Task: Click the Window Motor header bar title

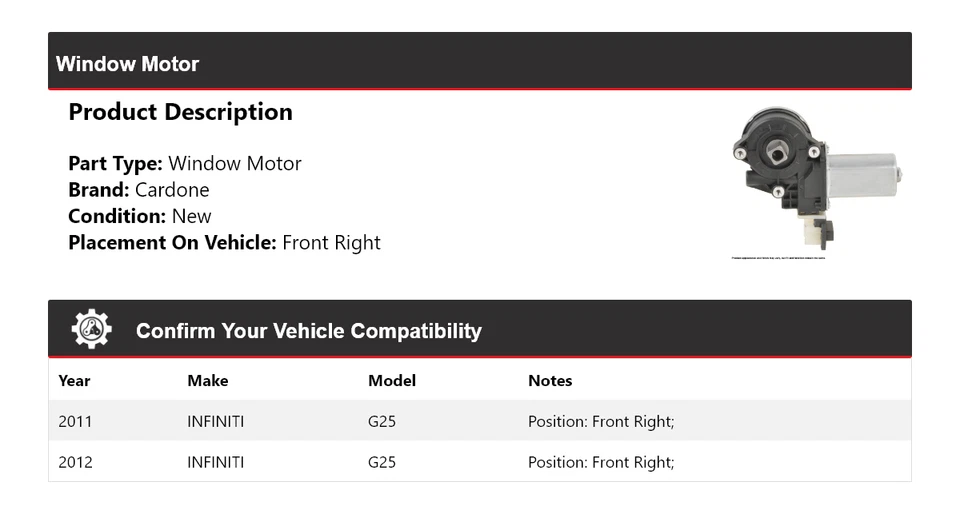Action: pyautogui.click(x=127, y=64)
